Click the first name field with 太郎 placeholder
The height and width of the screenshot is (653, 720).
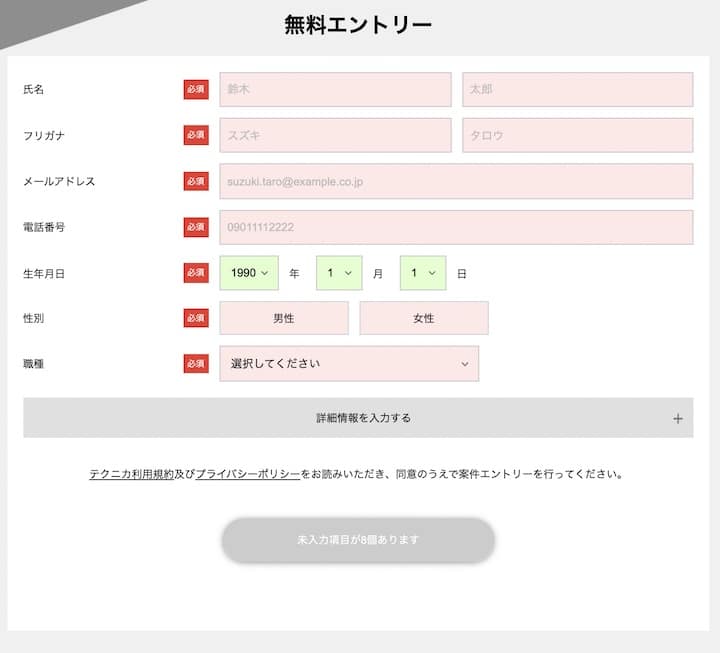click(577, 89)
